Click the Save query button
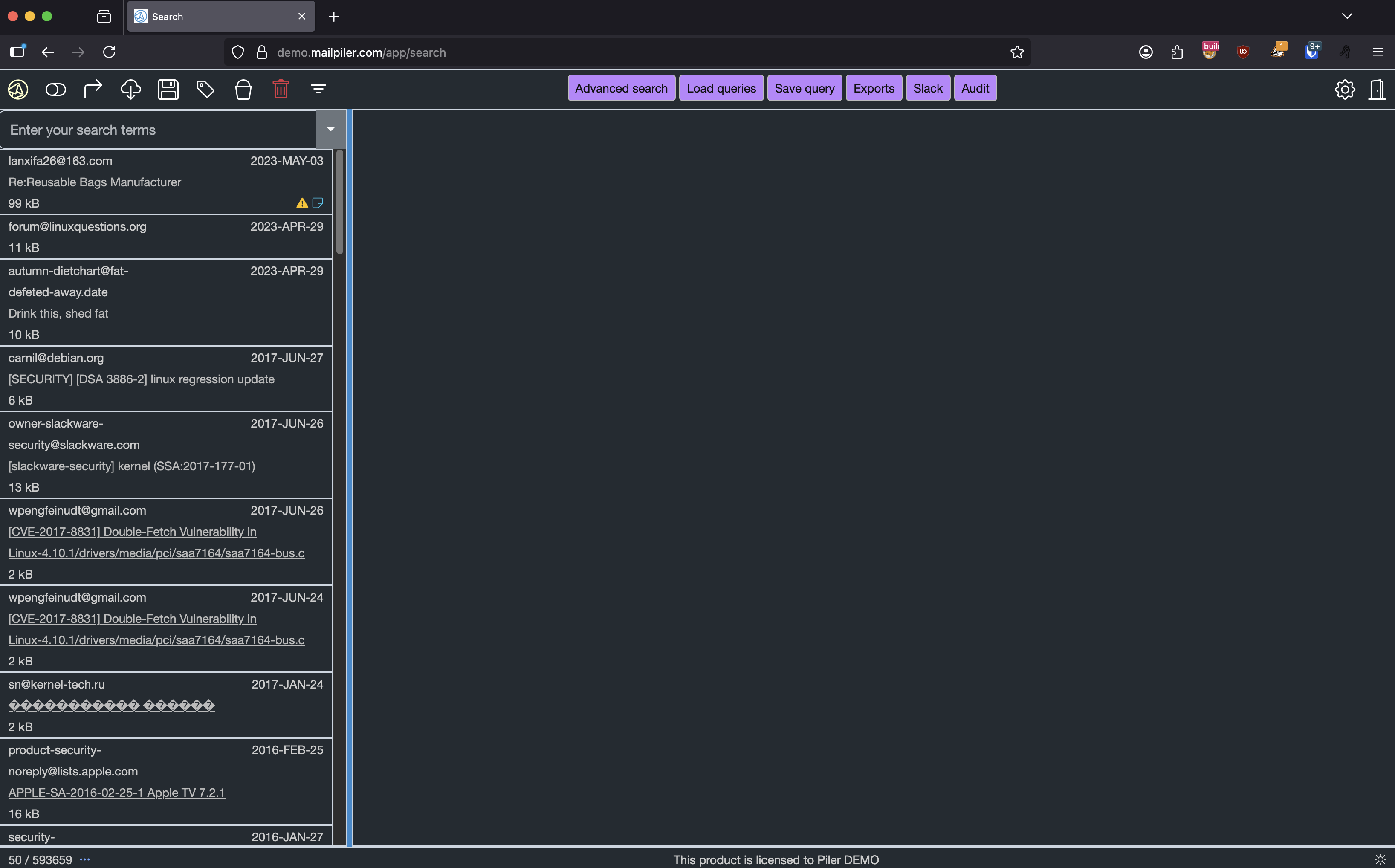This screenshot has height=868, width=1395. [804, 88]
